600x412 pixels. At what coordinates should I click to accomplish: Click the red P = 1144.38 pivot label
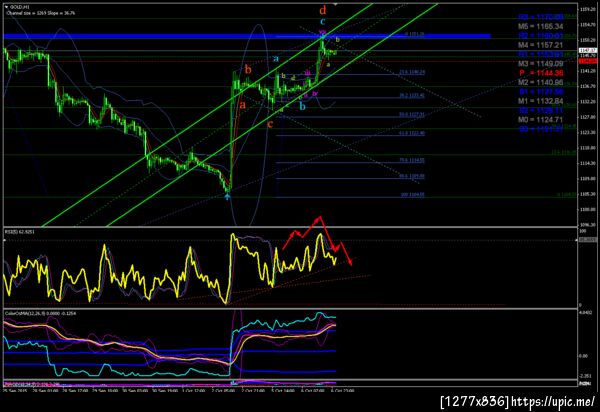point(541,73)
